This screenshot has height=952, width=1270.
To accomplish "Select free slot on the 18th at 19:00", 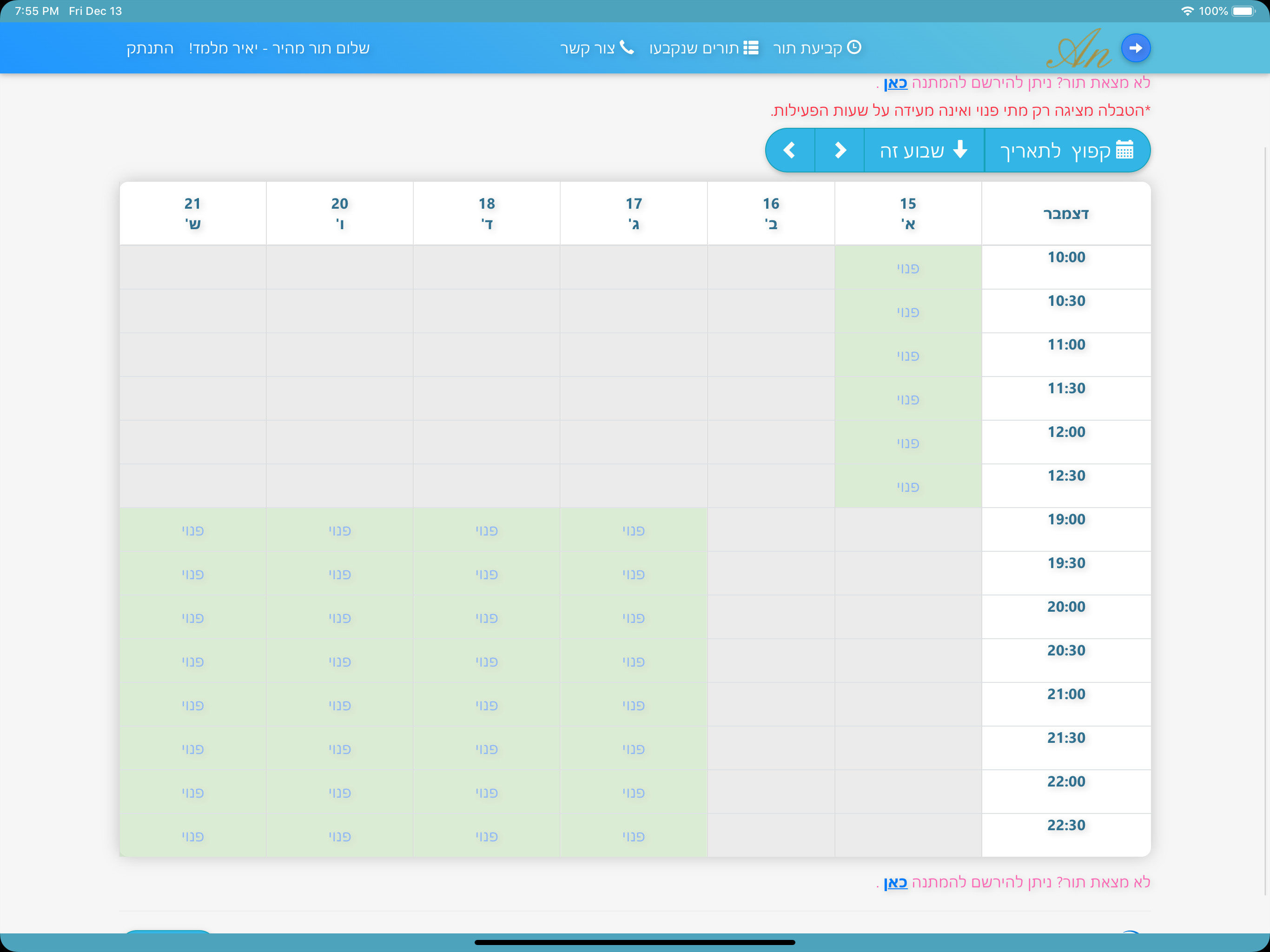I will coord(486,529).
